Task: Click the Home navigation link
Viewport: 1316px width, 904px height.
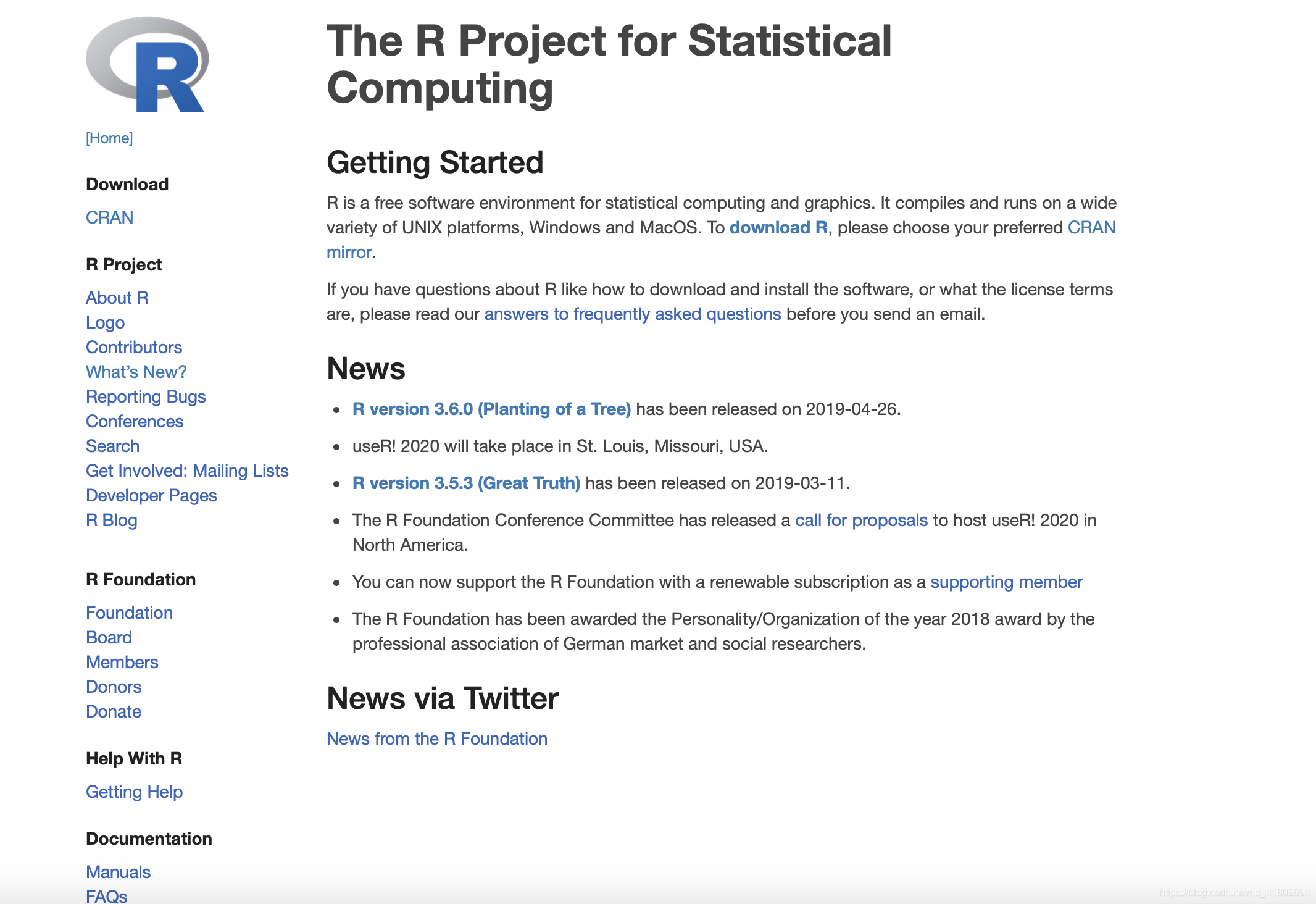Action: [109, 138]
